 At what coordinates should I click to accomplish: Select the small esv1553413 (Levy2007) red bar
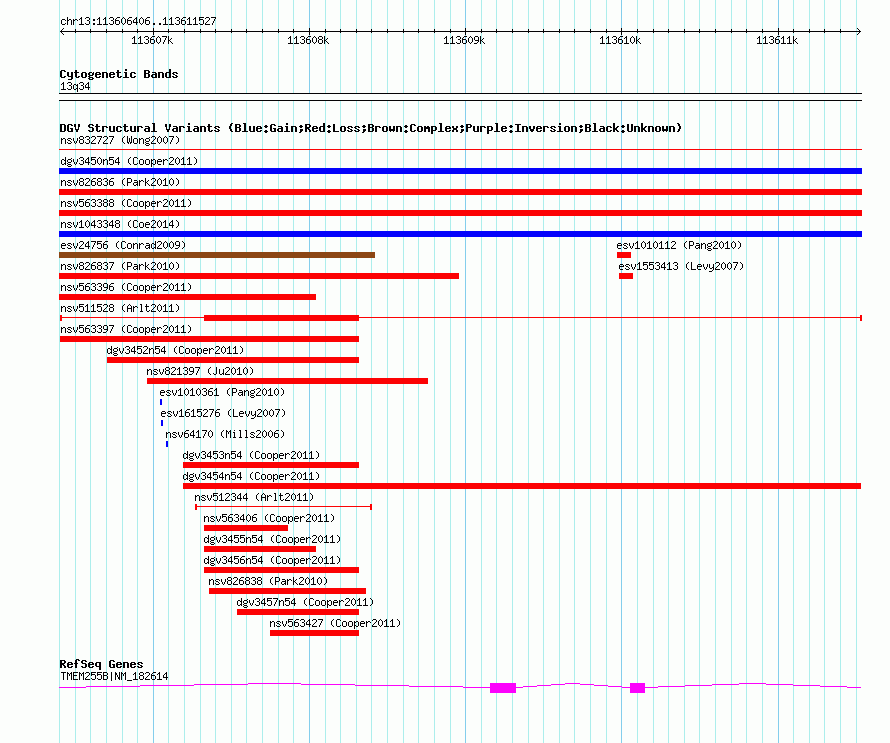point(625,276)
